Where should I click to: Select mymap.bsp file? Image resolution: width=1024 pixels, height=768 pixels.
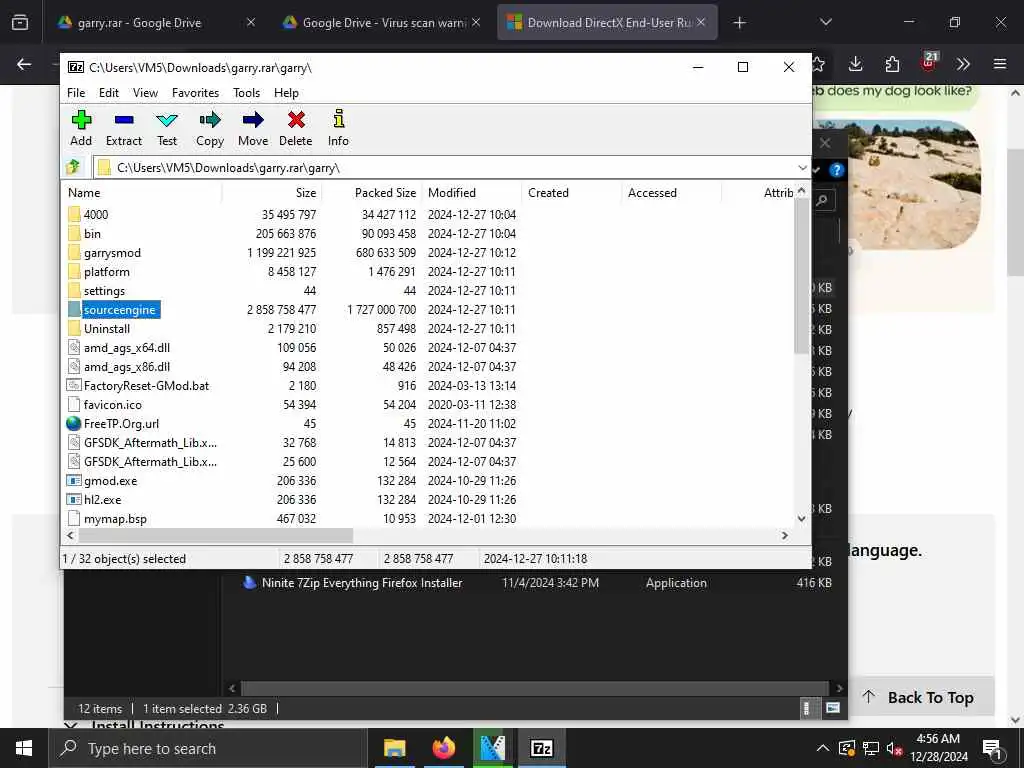115,519
